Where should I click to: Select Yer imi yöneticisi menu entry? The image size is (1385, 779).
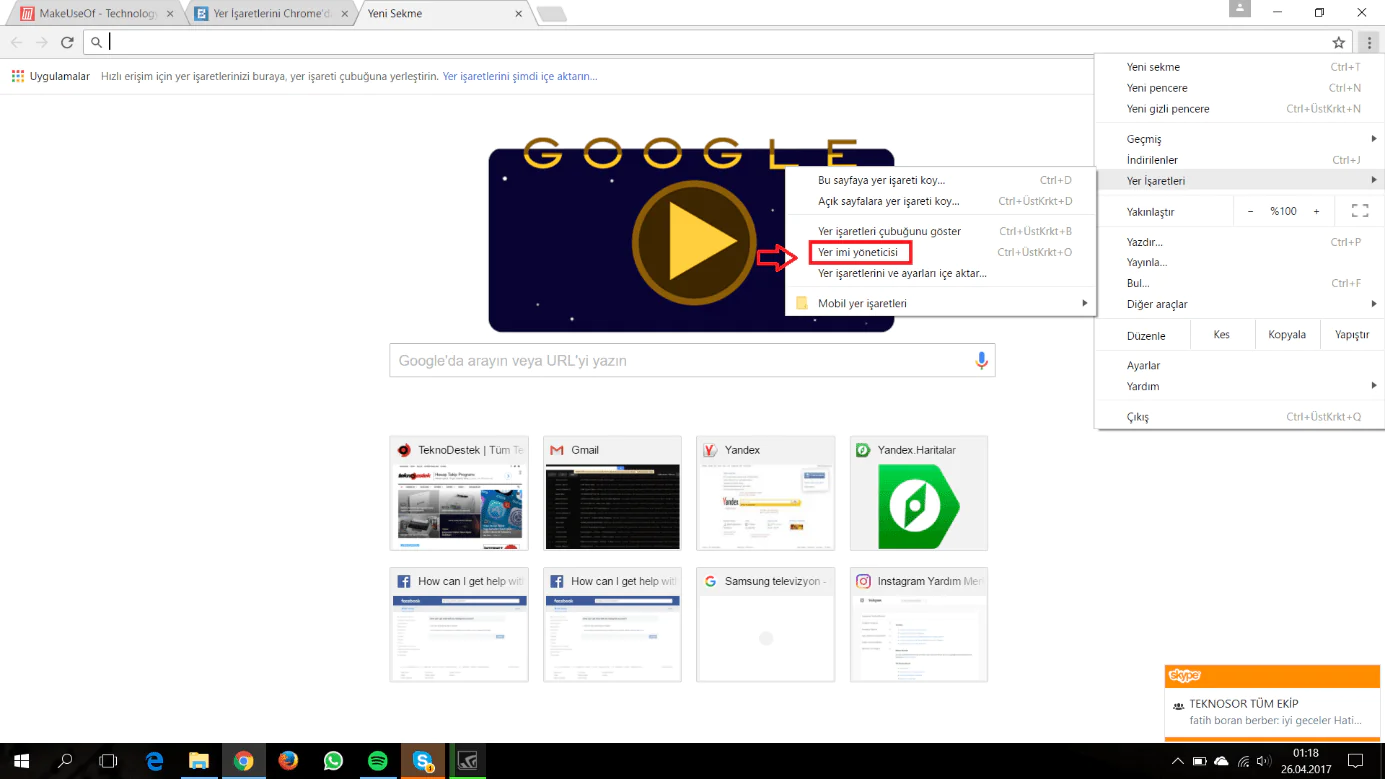click(858, 252)
